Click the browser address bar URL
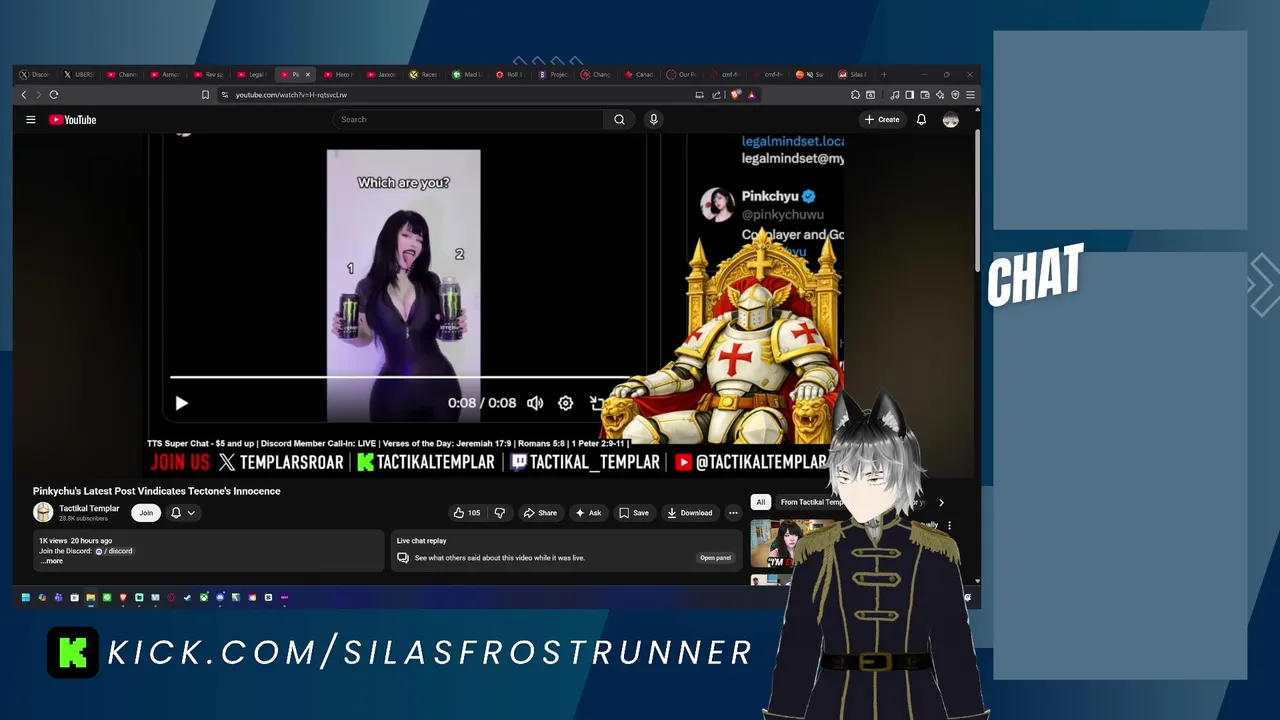This screenshot has height=720, width=1280. [x=291, y=95]
